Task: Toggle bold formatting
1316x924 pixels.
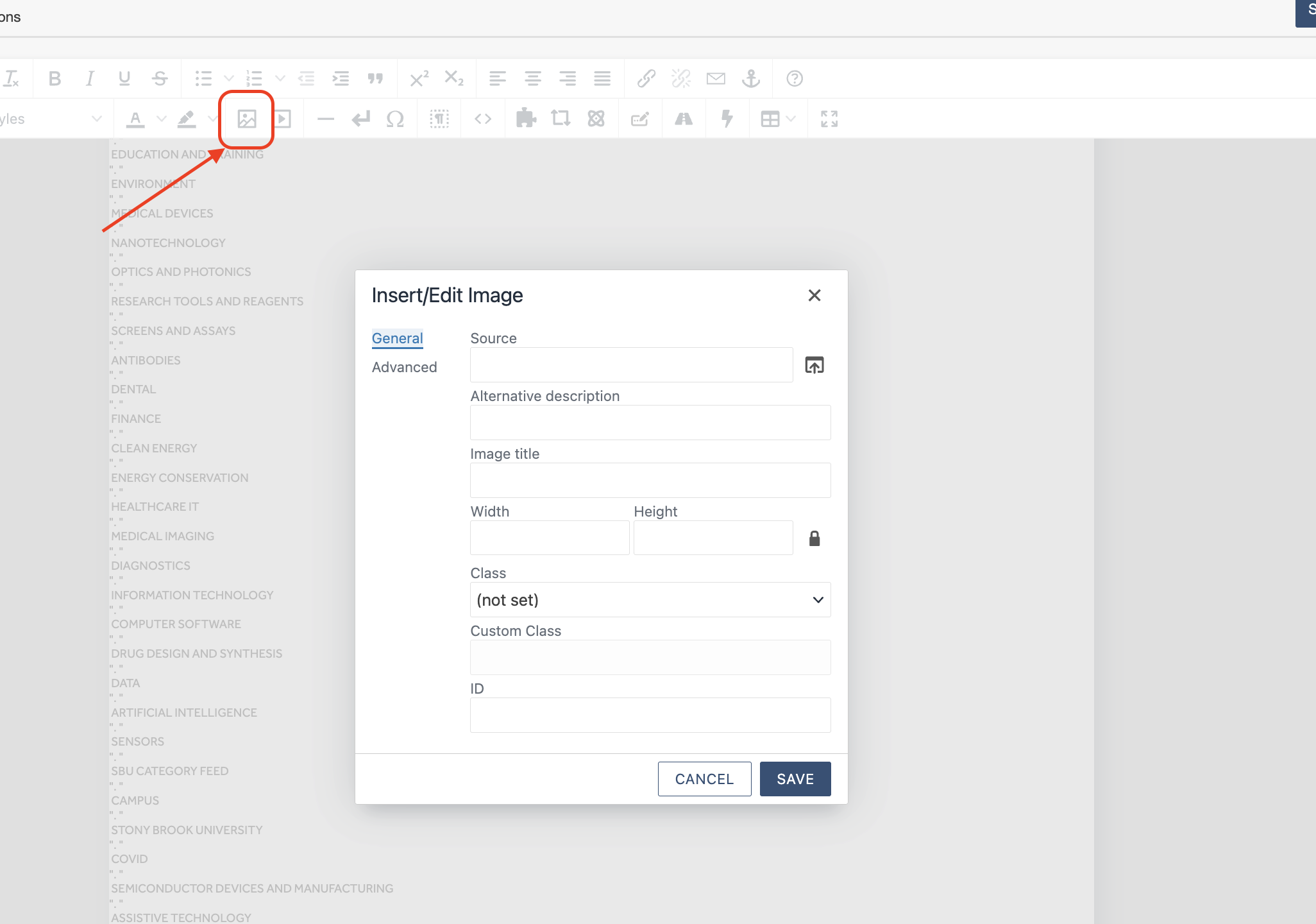Action: pyautogui.click(x=55, y=78)
